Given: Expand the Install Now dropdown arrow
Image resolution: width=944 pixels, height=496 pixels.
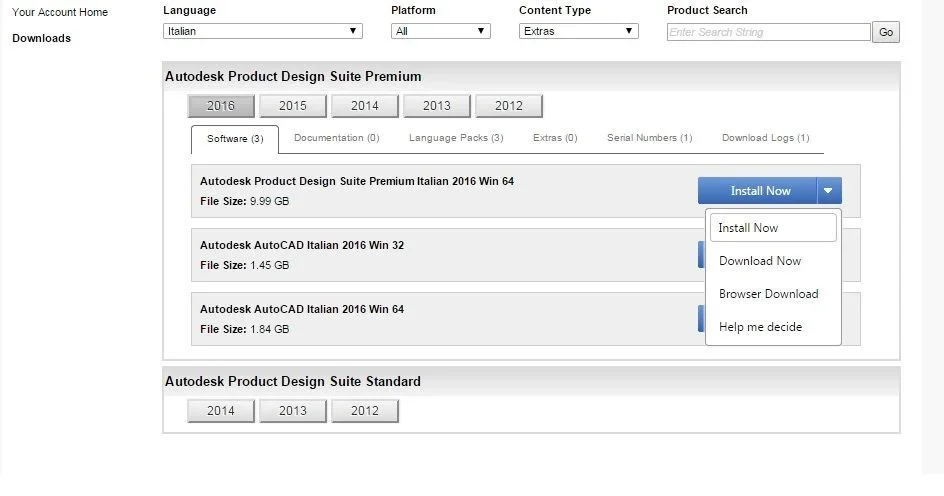Looking at the screenshot, I should [x=829, y=191].
